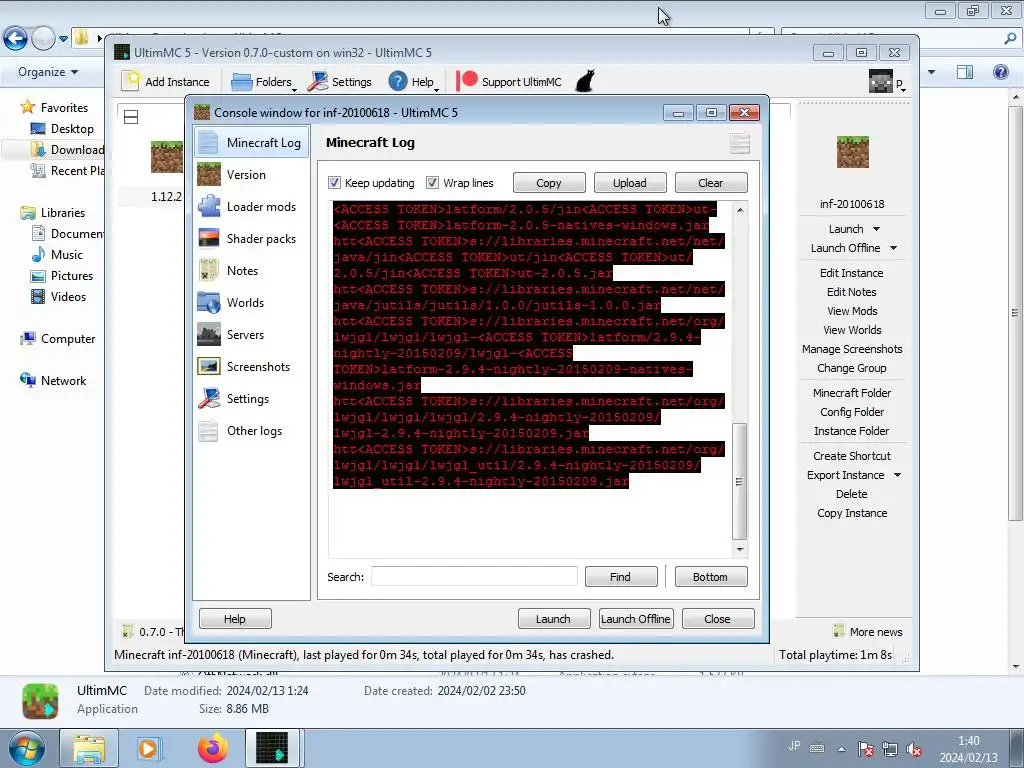Click the Close button in console window

(x=718, y=618)
